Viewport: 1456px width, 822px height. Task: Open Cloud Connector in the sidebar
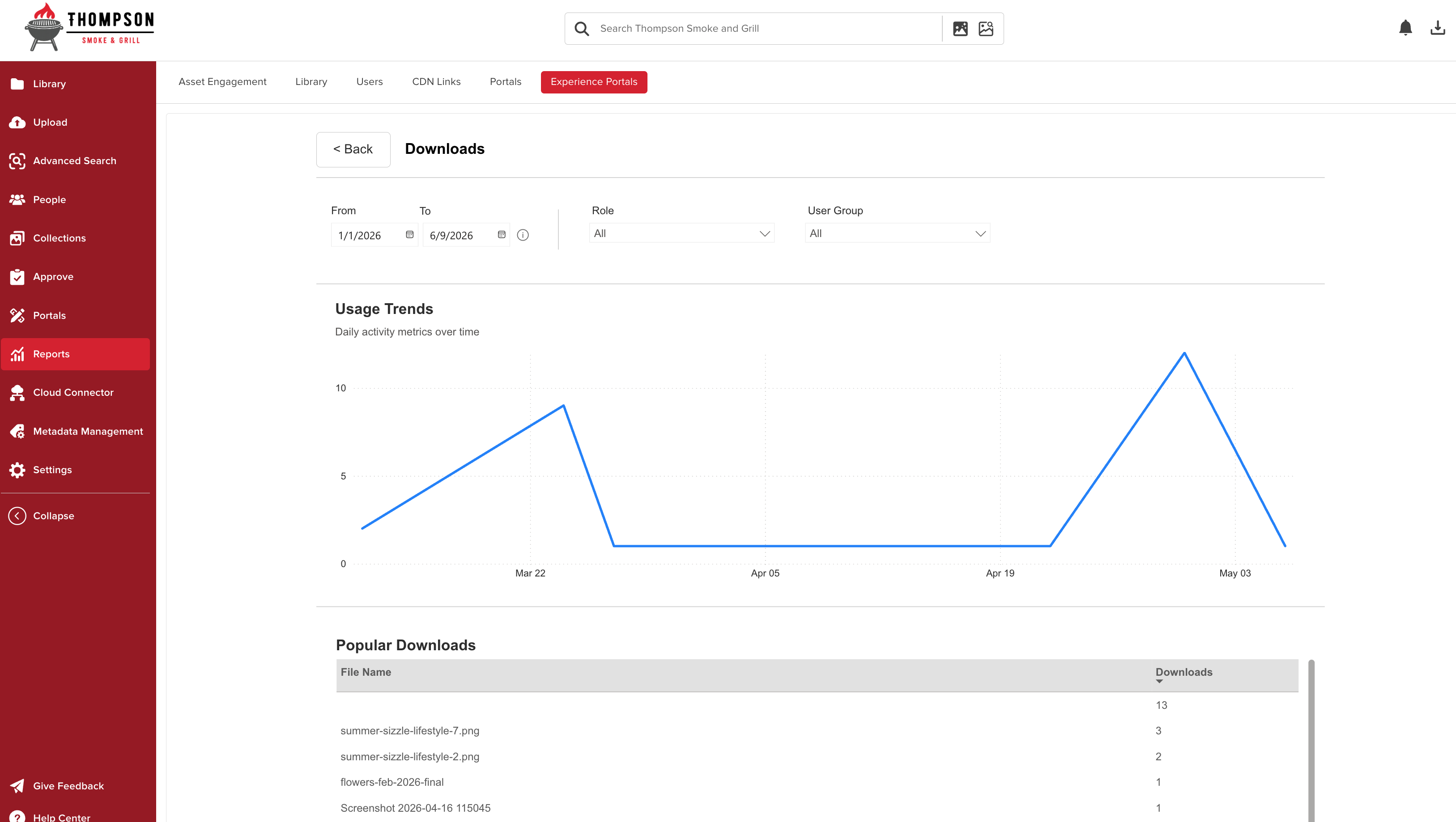click(75, 393)
